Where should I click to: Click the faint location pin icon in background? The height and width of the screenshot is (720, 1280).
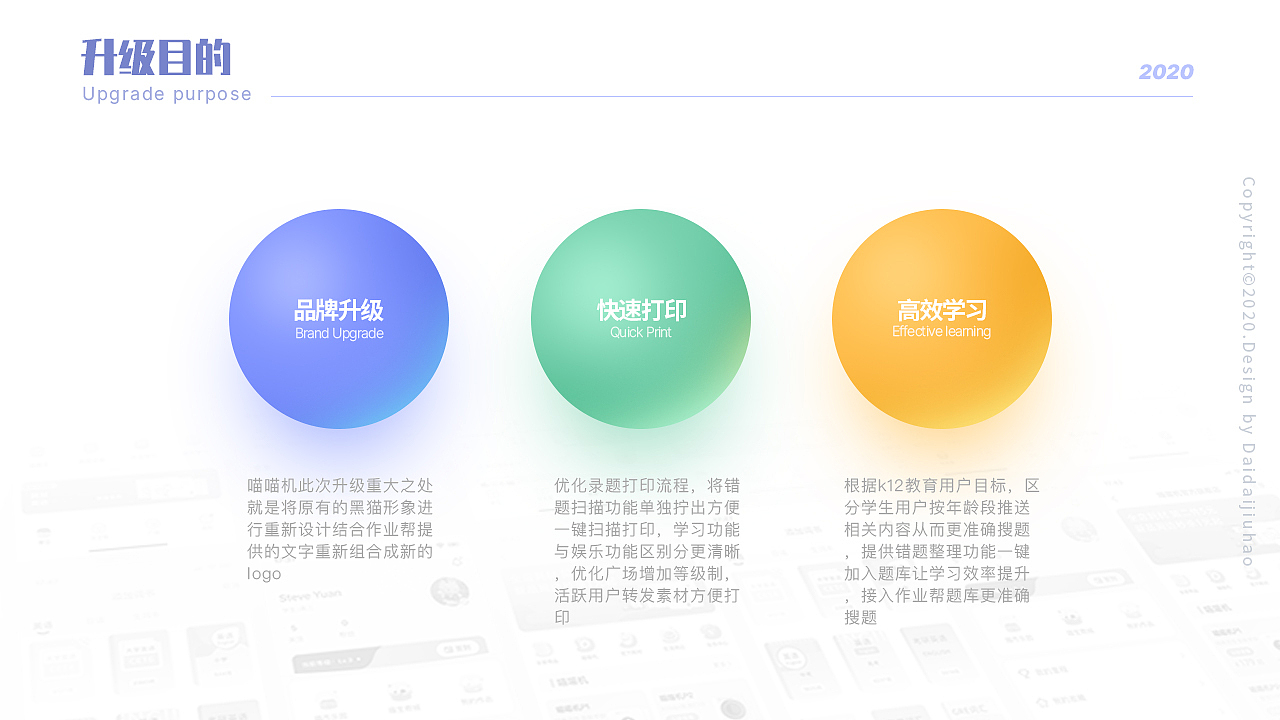1023,672
